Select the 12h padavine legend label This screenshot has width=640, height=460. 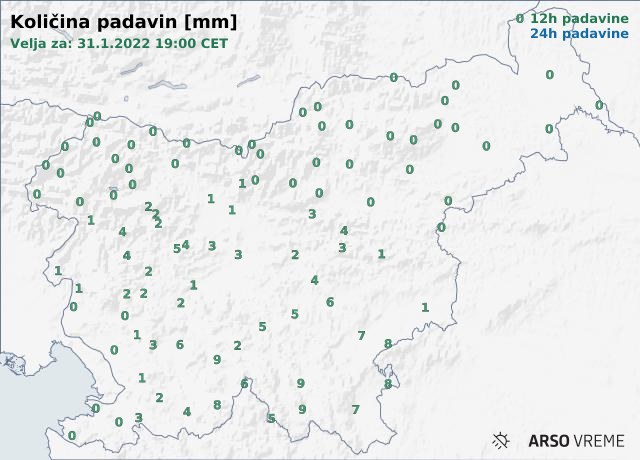579,18
